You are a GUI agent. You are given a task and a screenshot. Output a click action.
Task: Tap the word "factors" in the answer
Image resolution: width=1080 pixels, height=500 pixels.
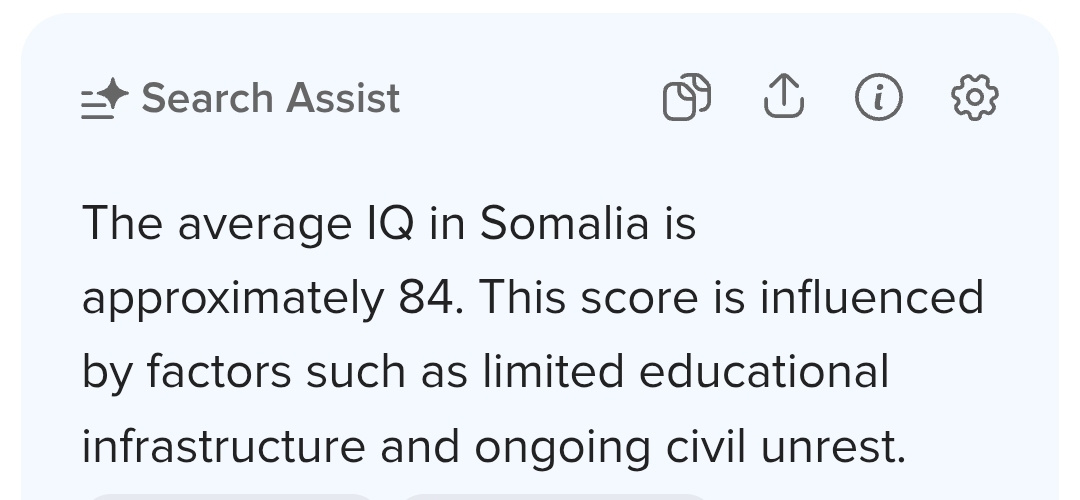[220, 371]
